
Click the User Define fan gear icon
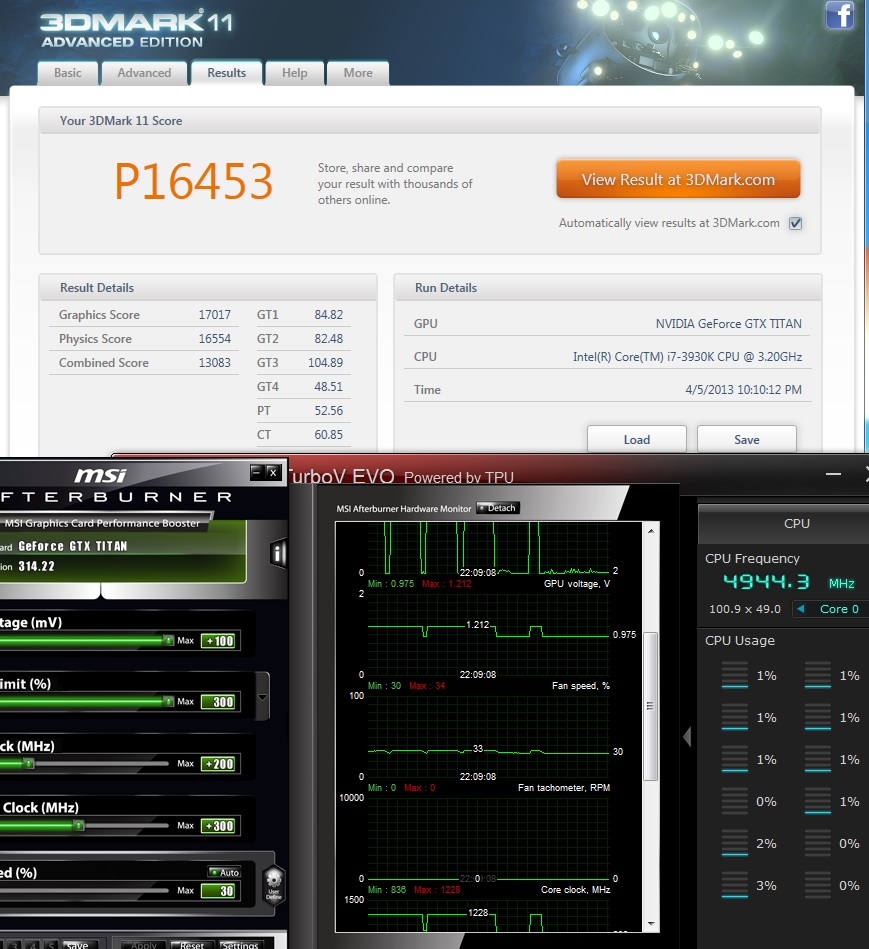pos(274,885)
